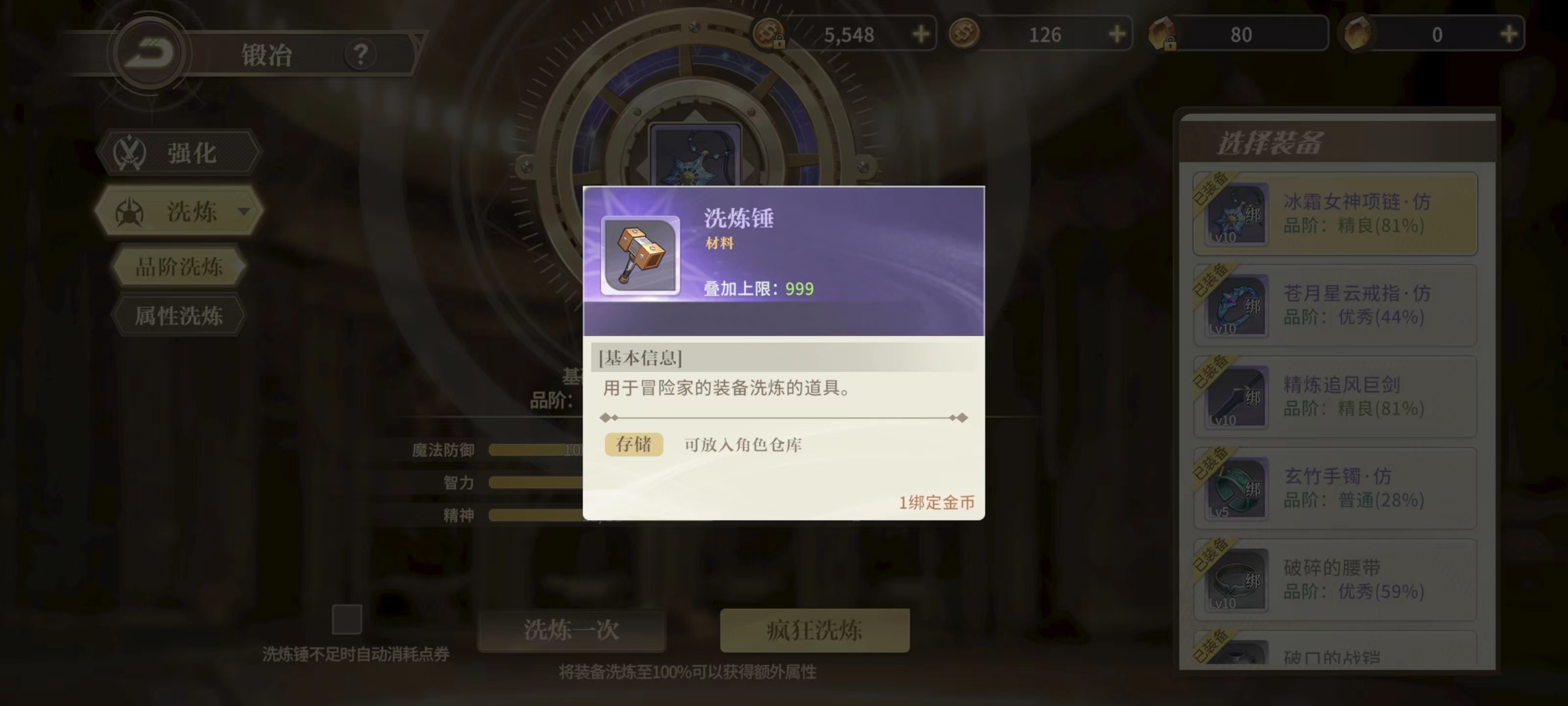The image size is (1568, 706).
Task: Click the plus icon next to 0 crystals
Action: (x=1508, y=34)
